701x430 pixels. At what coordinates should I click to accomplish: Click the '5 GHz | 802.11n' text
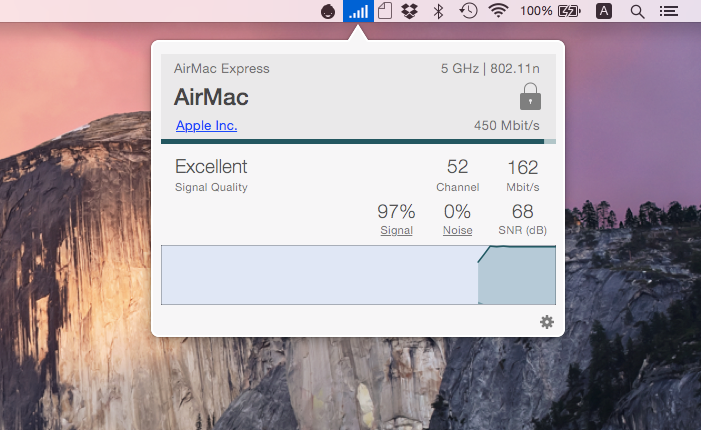point(490,68)
